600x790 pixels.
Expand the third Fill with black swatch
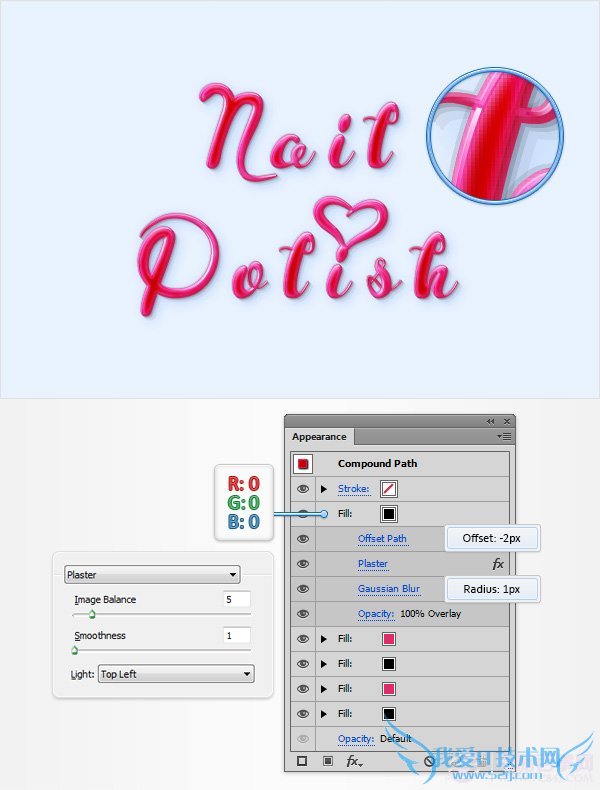coord(324,664)
